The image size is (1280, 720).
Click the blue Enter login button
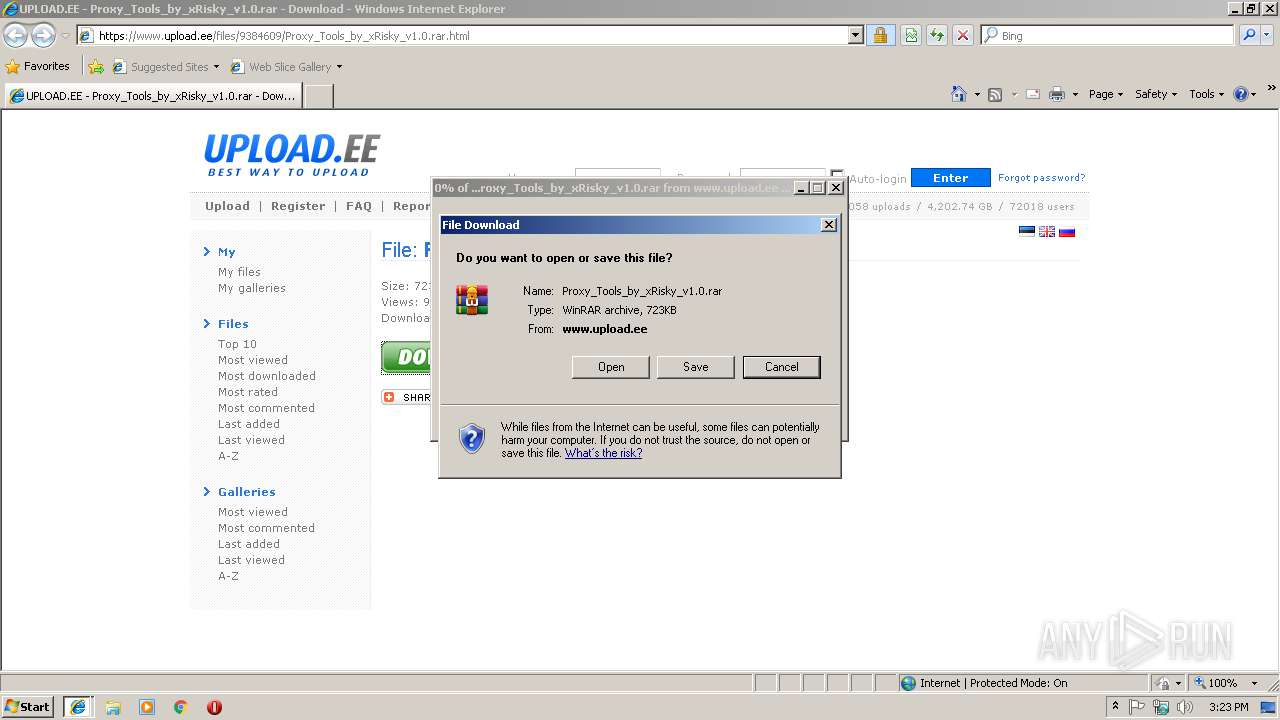(x=951, y=178)
